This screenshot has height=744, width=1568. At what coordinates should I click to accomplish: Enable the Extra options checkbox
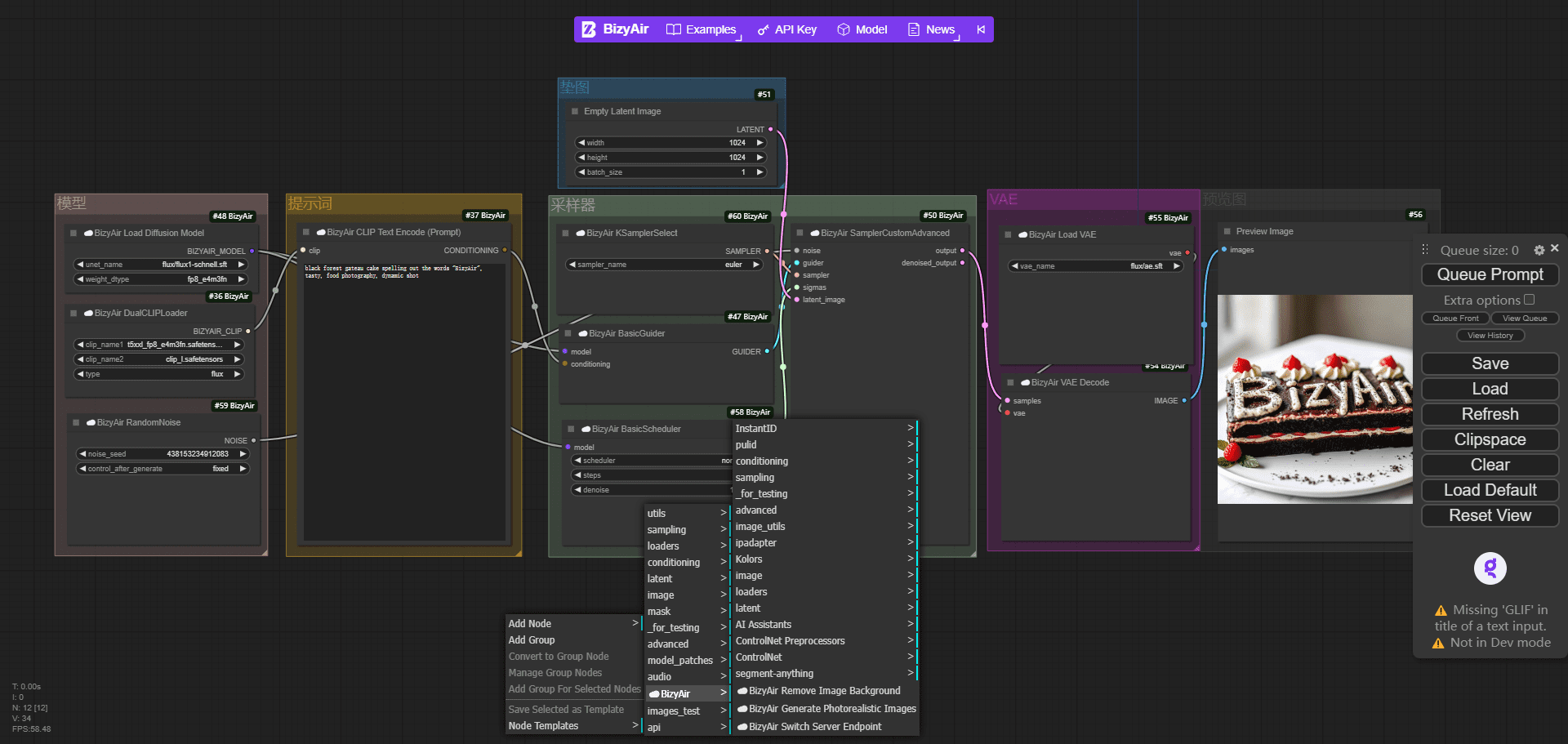tap(1530, 300)
